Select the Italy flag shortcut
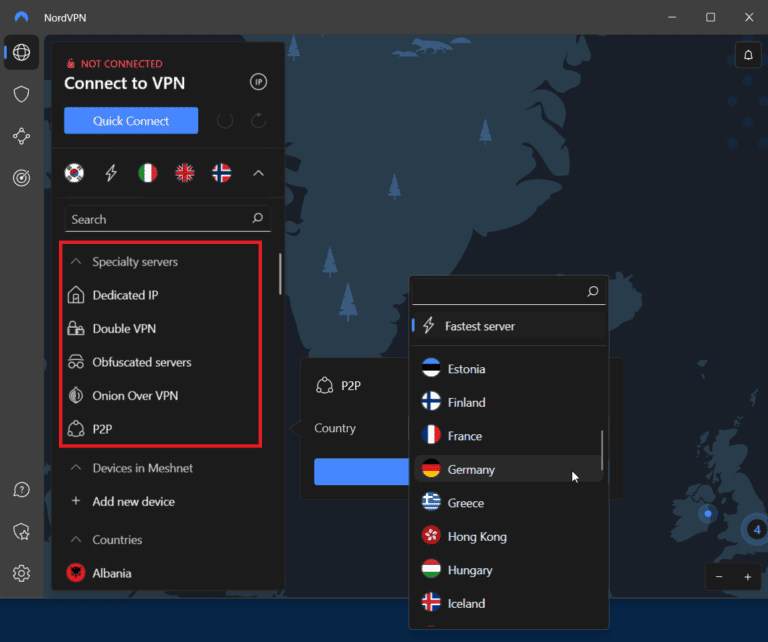 pos(148,173)
